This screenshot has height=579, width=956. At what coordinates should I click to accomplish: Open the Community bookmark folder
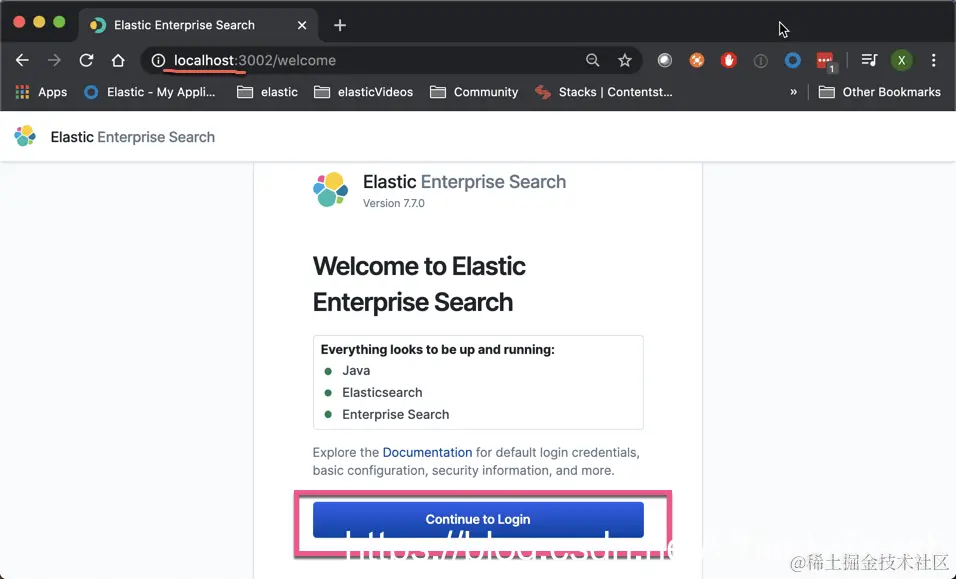click(x=474, y=92)
